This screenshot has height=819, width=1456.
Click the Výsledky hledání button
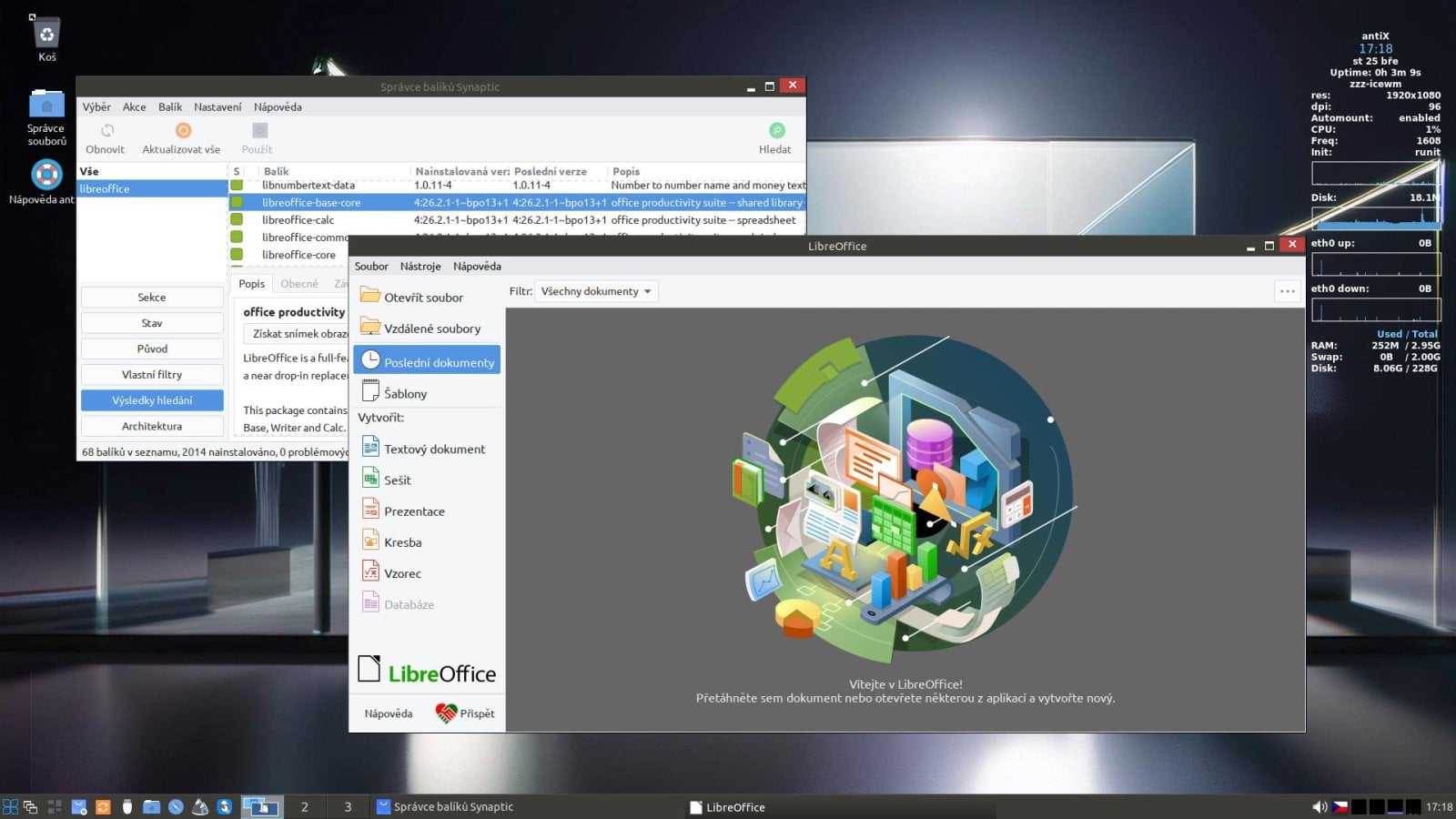pos(152,400)
